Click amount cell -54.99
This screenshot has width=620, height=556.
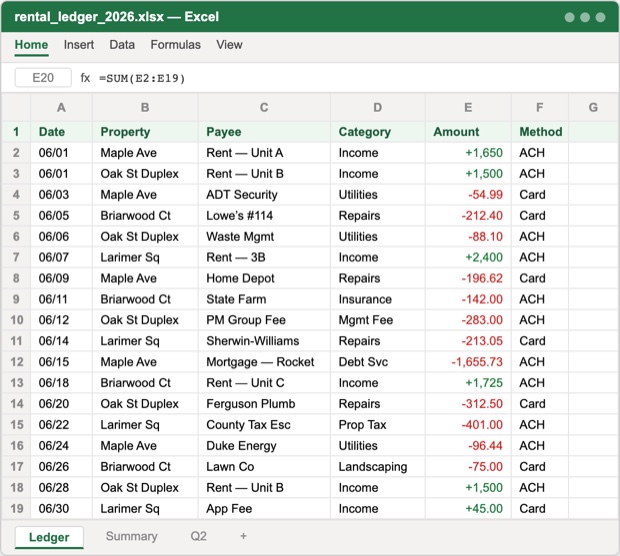(468, 195)
